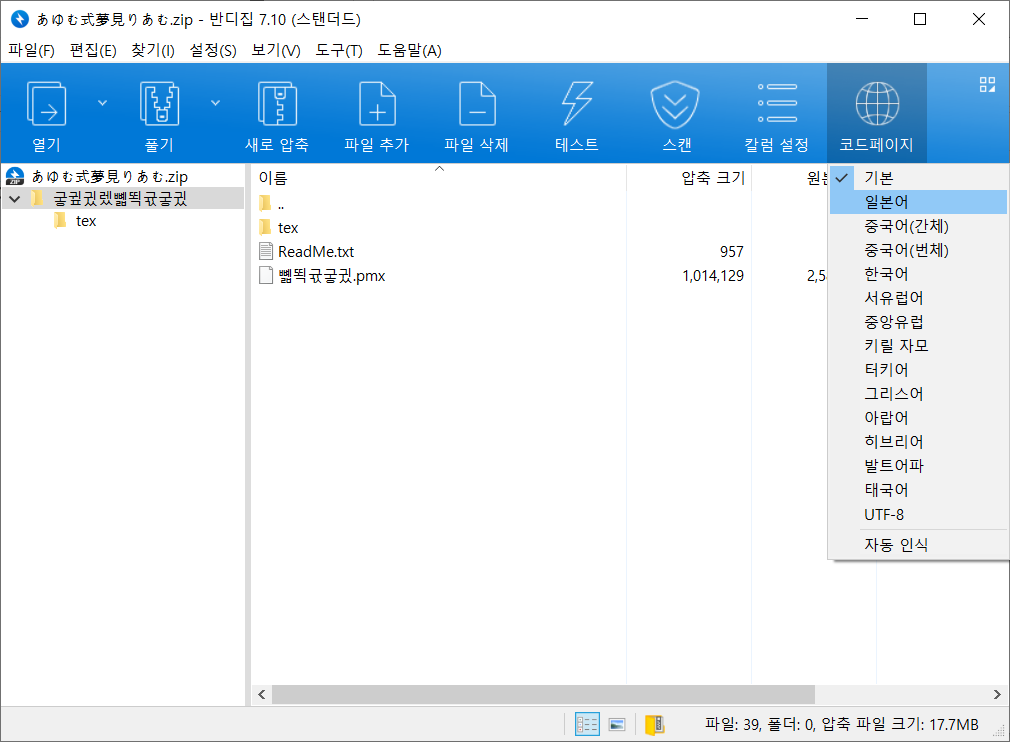Select 한국어 codepage

(918, 274)
